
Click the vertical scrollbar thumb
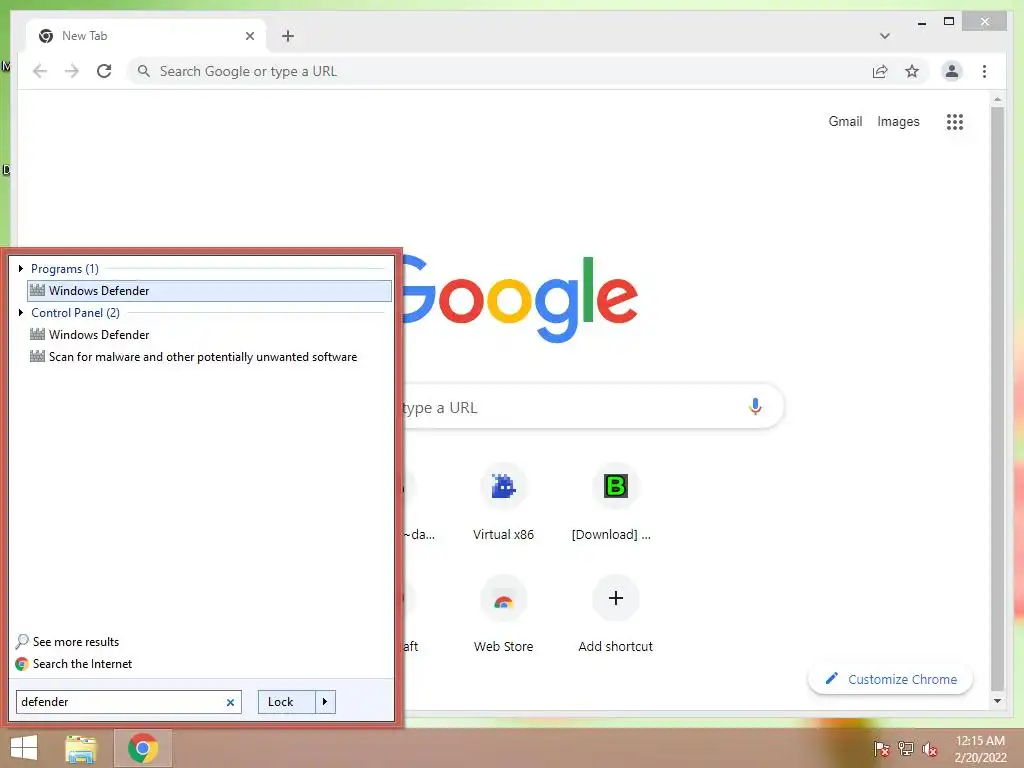pos(997,398)
